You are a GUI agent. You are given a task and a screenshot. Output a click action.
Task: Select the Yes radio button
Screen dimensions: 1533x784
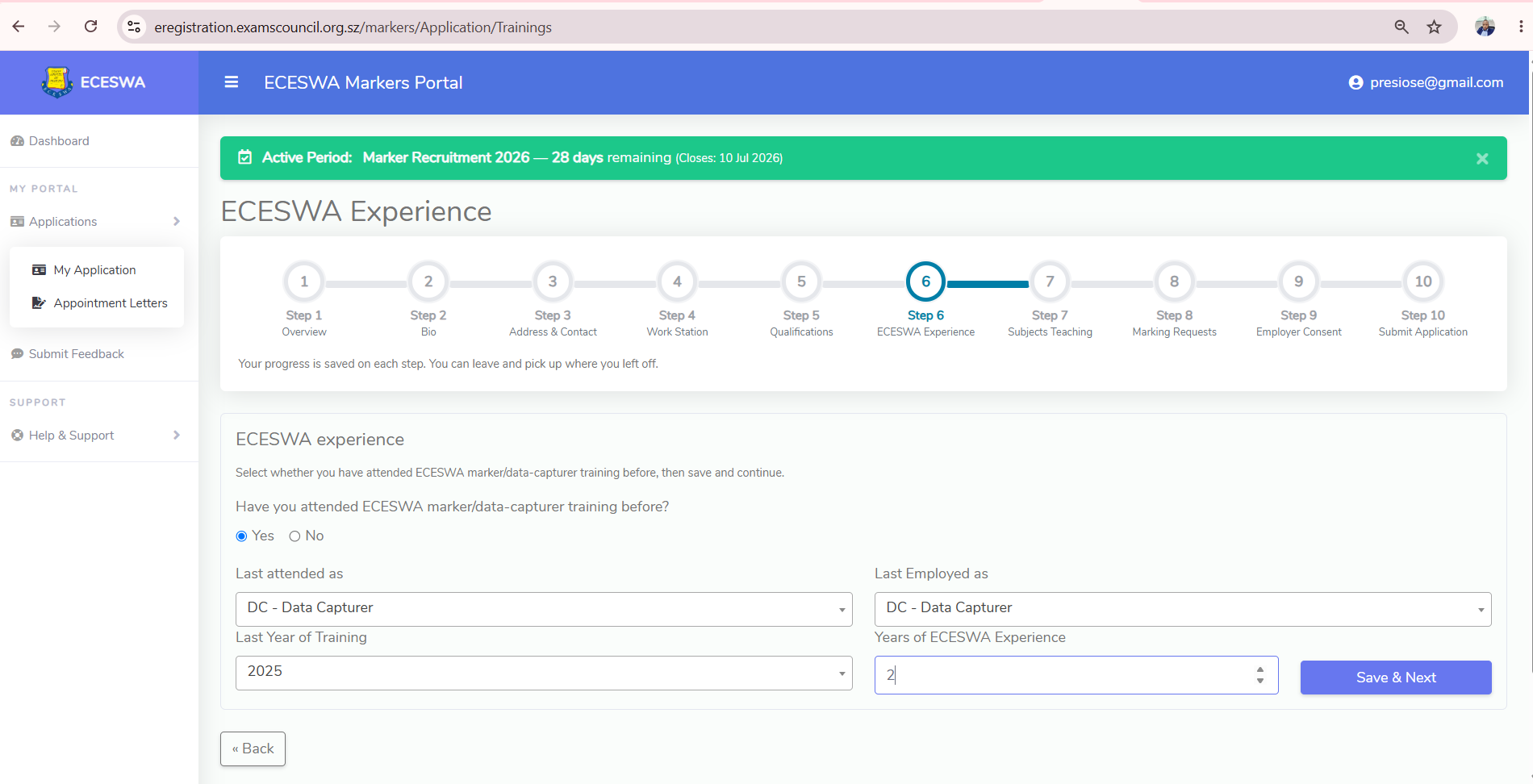[241, 536]
